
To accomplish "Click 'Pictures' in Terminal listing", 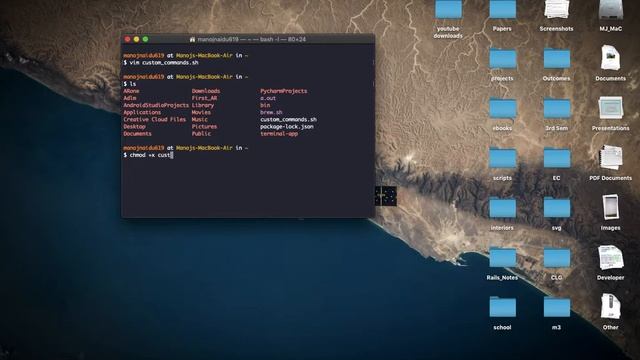I will 204,127.
